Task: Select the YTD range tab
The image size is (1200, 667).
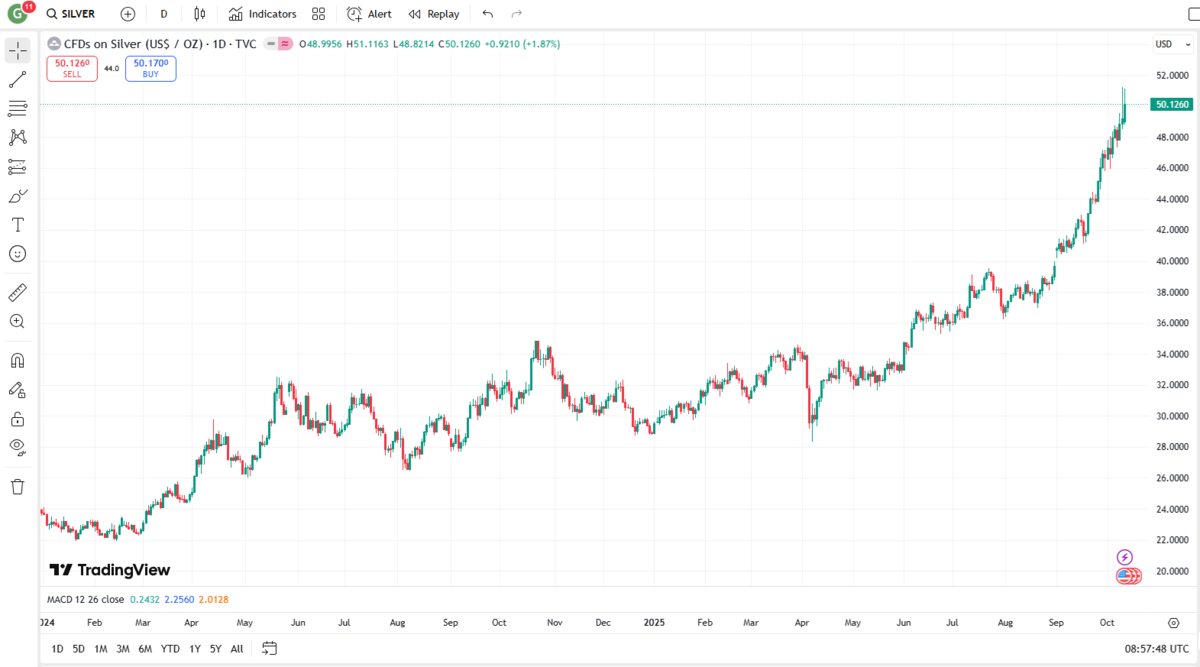Action: click(x=169, y=648)
